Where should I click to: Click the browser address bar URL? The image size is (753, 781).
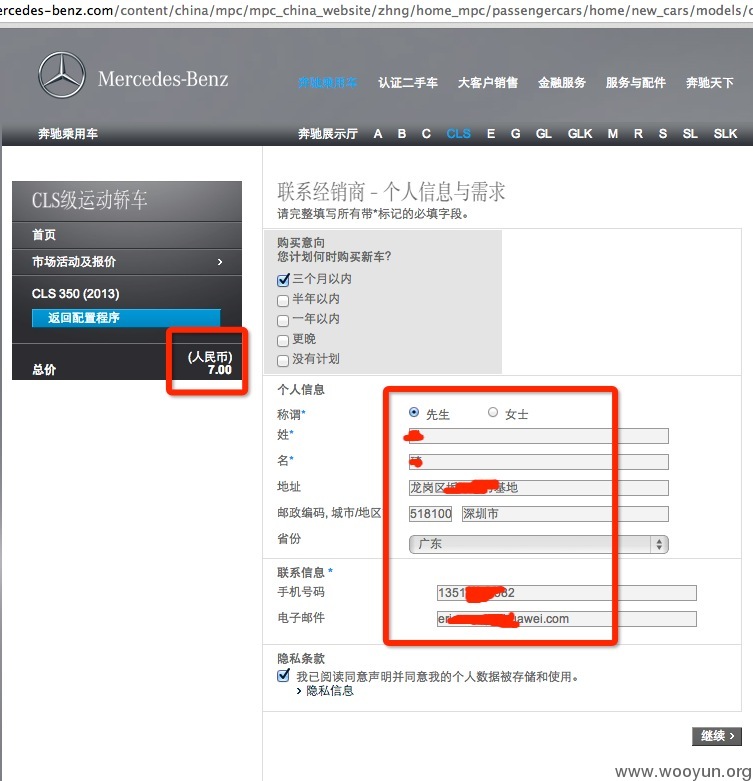tap(376, 10)
